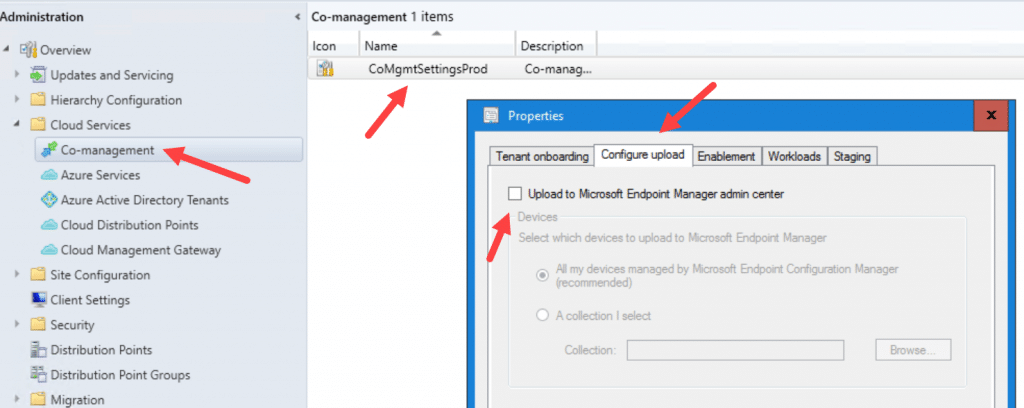Click the Properties dialog title icon
Viewport: 1024px width, 408px height.
pyautogui.click(x=490, y=116)
